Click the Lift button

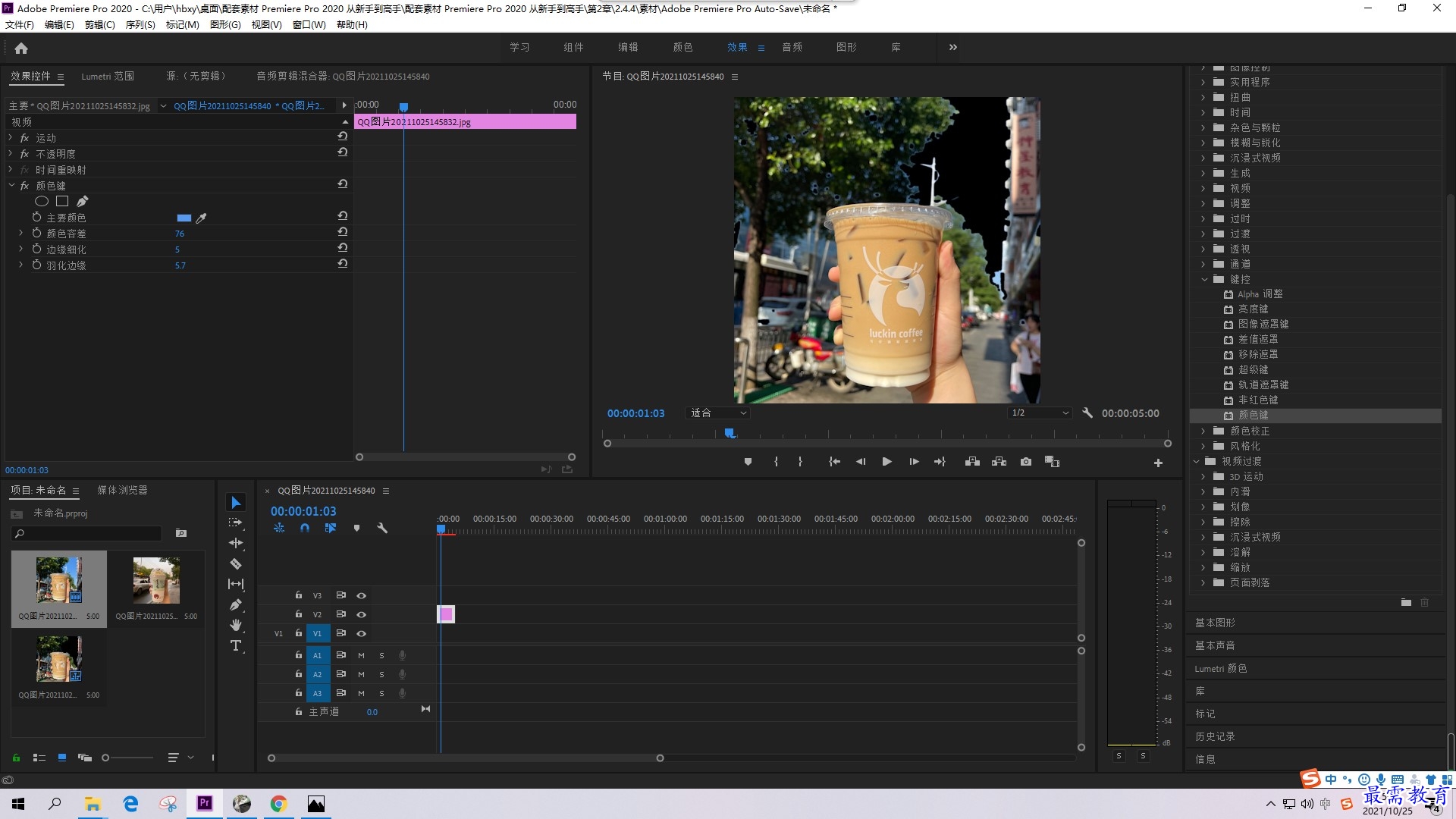(x=972, y=461)
